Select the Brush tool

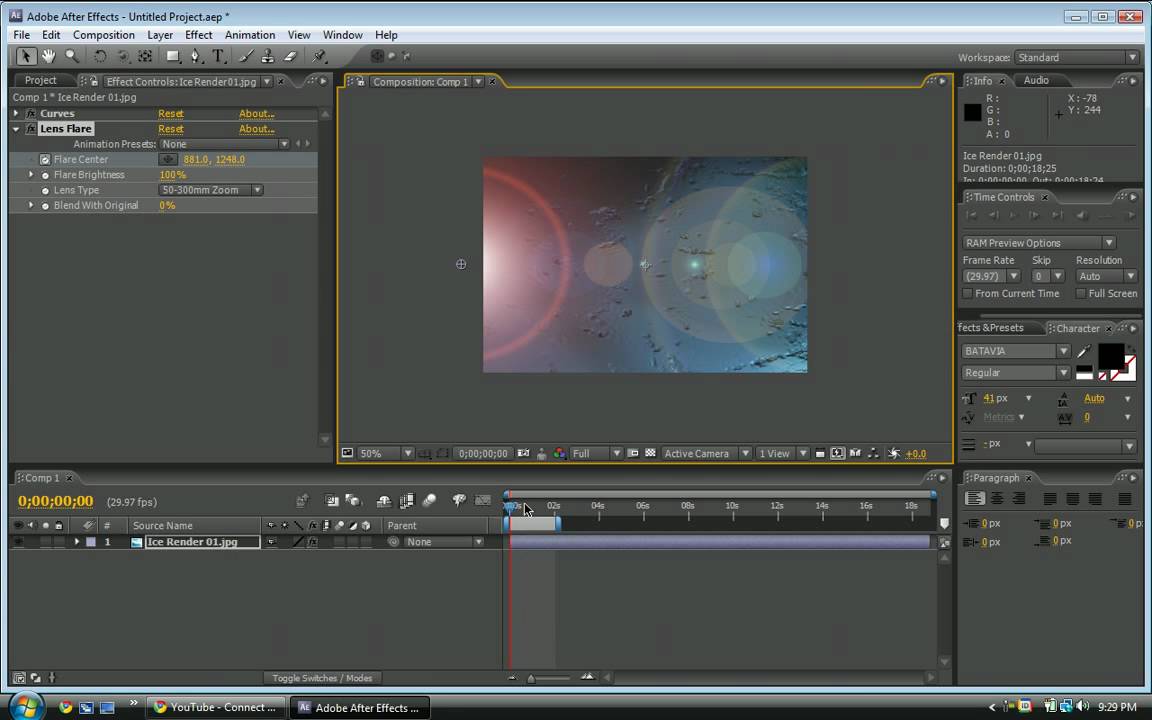[x=246, y=56]
